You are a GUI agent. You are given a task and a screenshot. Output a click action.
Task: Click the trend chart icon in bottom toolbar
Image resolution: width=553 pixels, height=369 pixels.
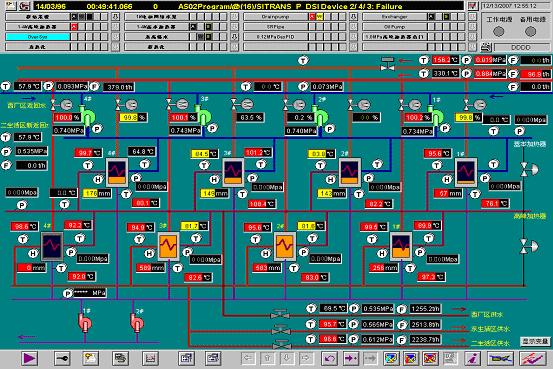[x=150, y=359]
